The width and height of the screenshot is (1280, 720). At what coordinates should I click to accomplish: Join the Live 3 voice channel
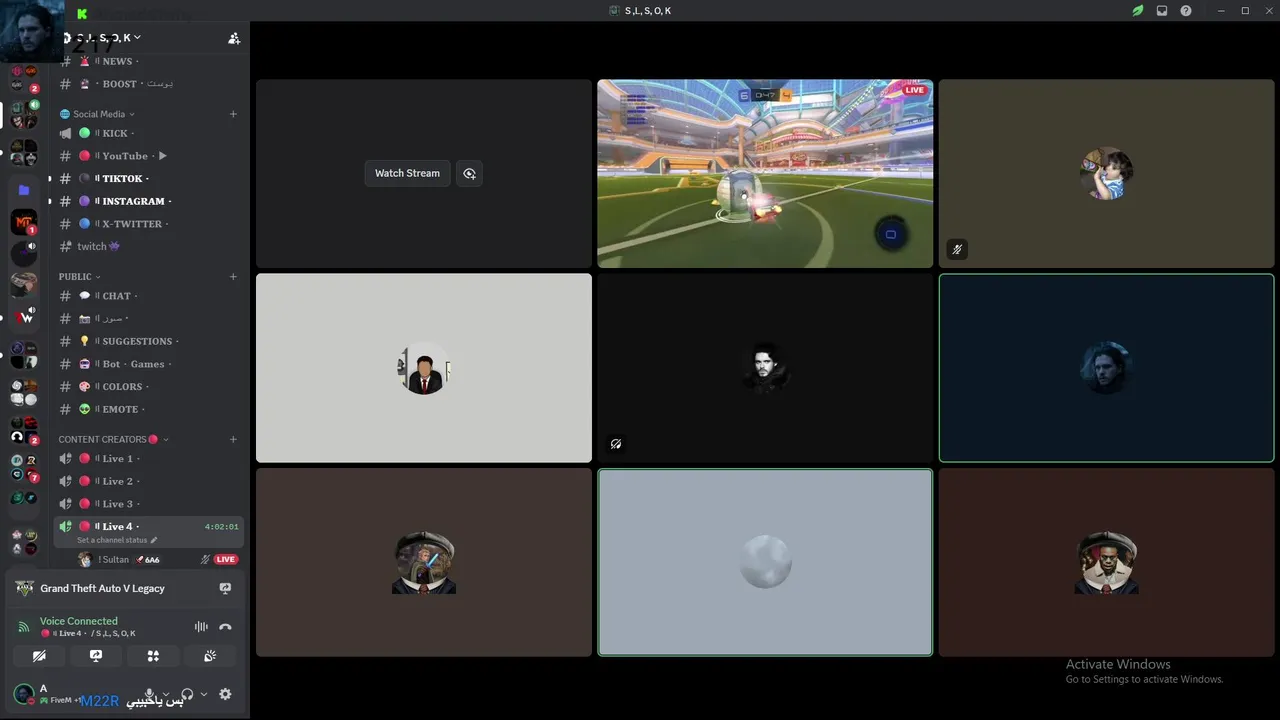coord(148,503)
